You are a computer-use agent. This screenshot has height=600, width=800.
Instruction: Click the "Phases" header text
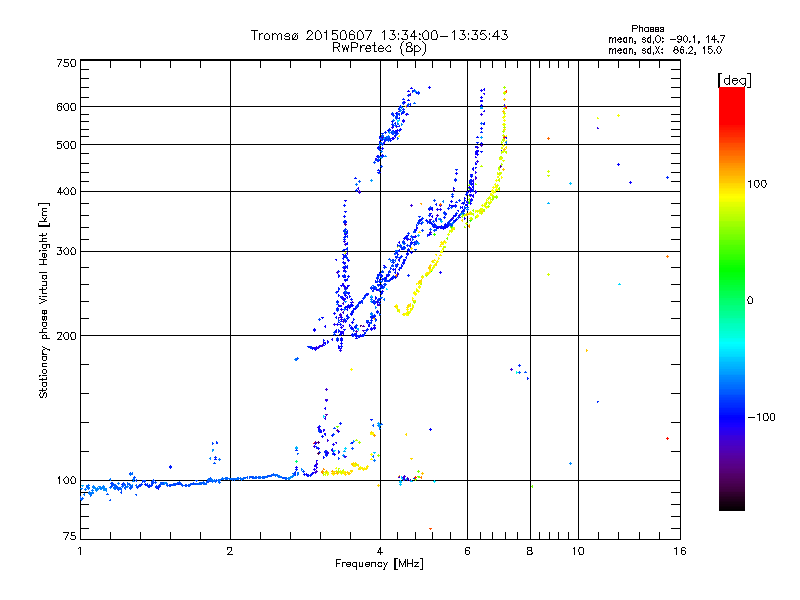[x=647, y=29]
